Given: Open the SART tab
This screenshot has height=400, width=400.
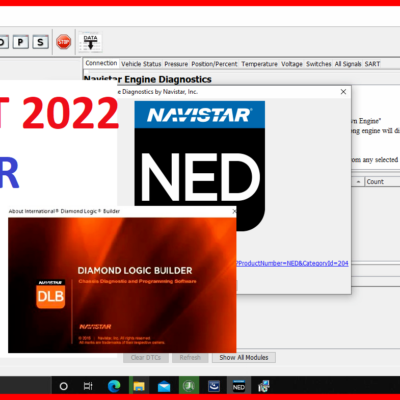Looking at the screenshot, I should (x=372, y=64).
